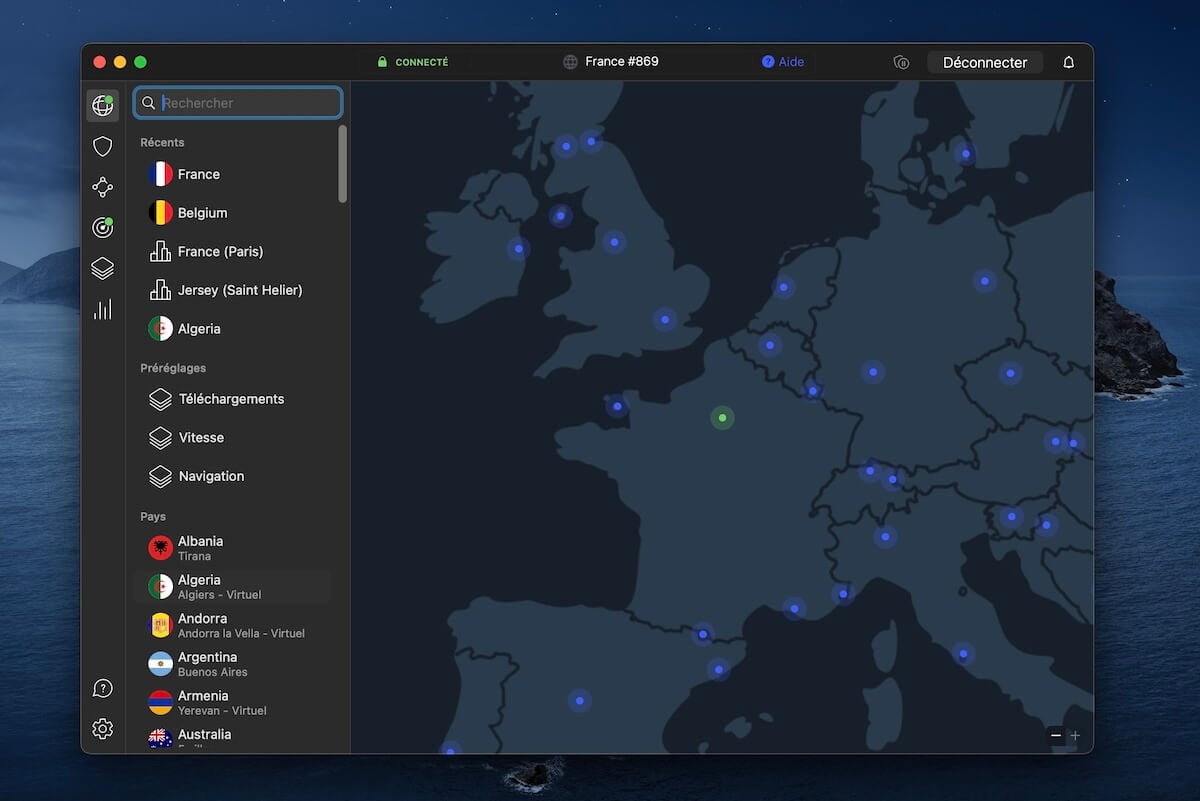Click the city icon for France (Paris)
Image resolution: width=1200 pixels, height=801 pixels.
[x=160, y=251]
